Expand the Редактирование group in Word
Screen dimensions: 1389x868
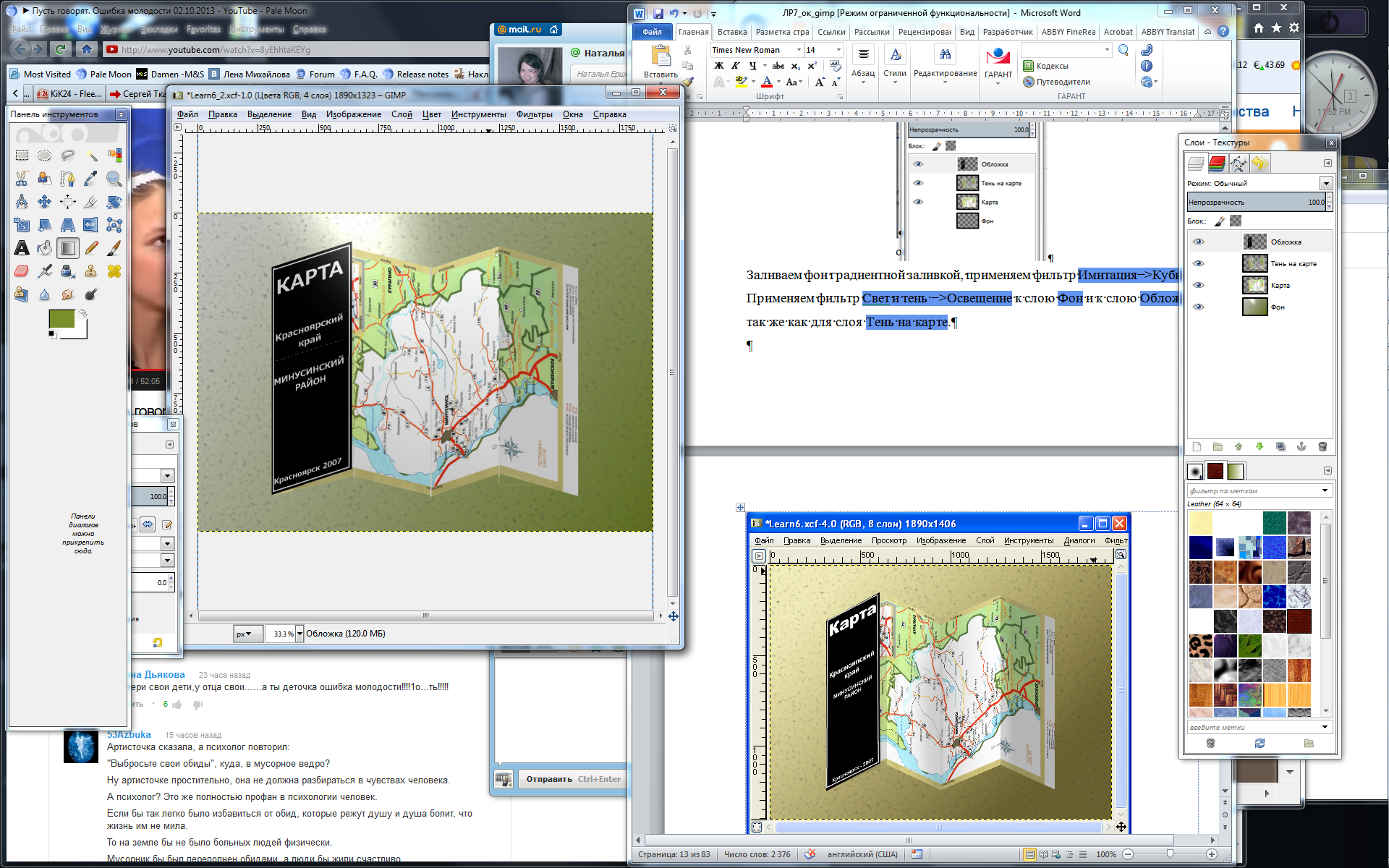pos(946,64)
